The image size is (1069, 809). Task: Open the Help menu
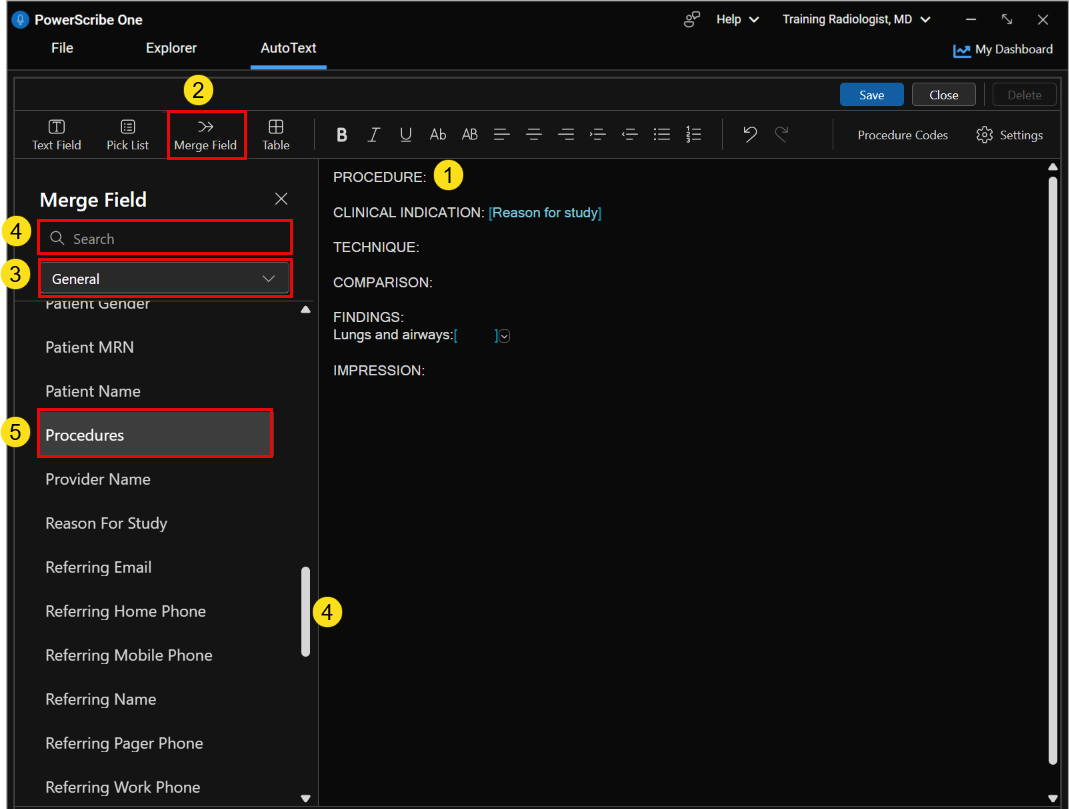(737, 19)
